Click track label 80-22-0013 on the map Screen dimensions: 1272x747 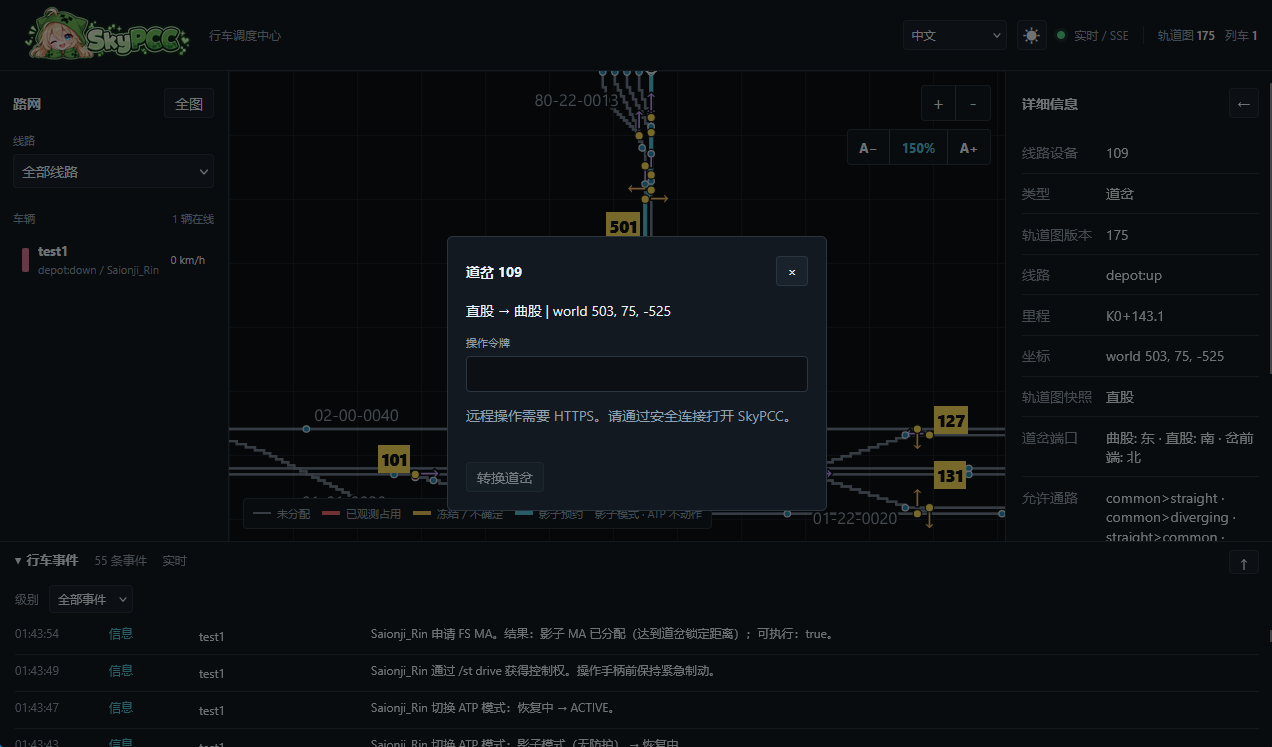coord(576,100)
